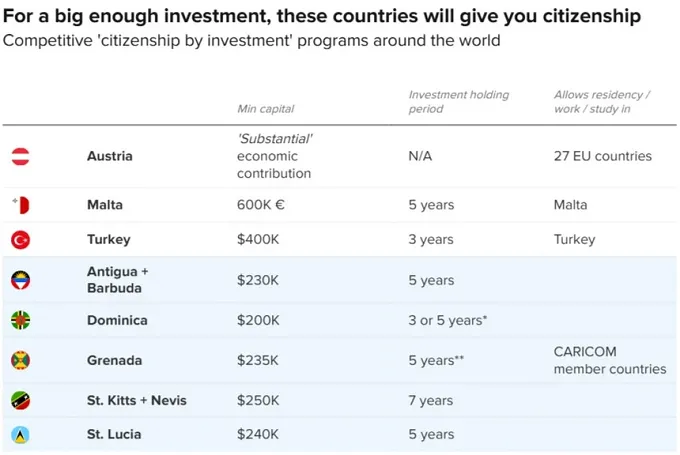The width and height of the screenshot is (680, 455).
Task: Click the Dominica flag icon
Action: (20, 320)
